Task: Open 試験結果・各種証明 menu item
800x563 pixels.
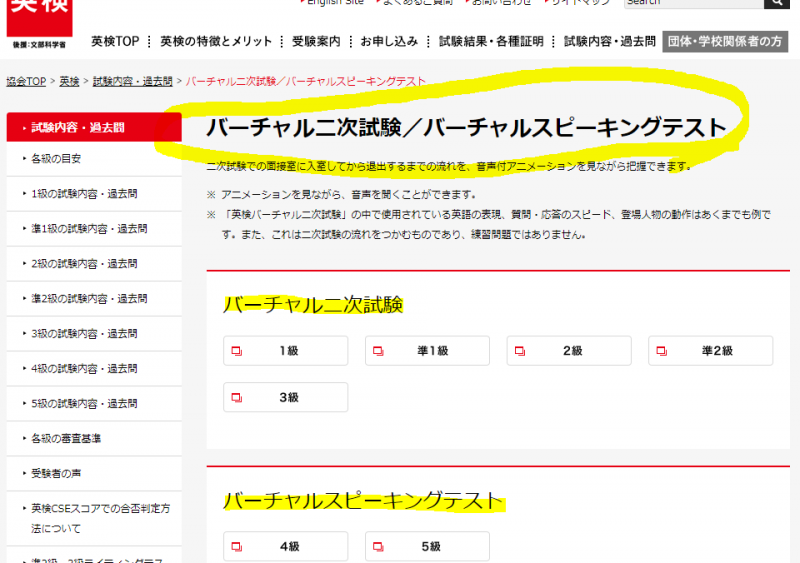Action: pos(491,41)
